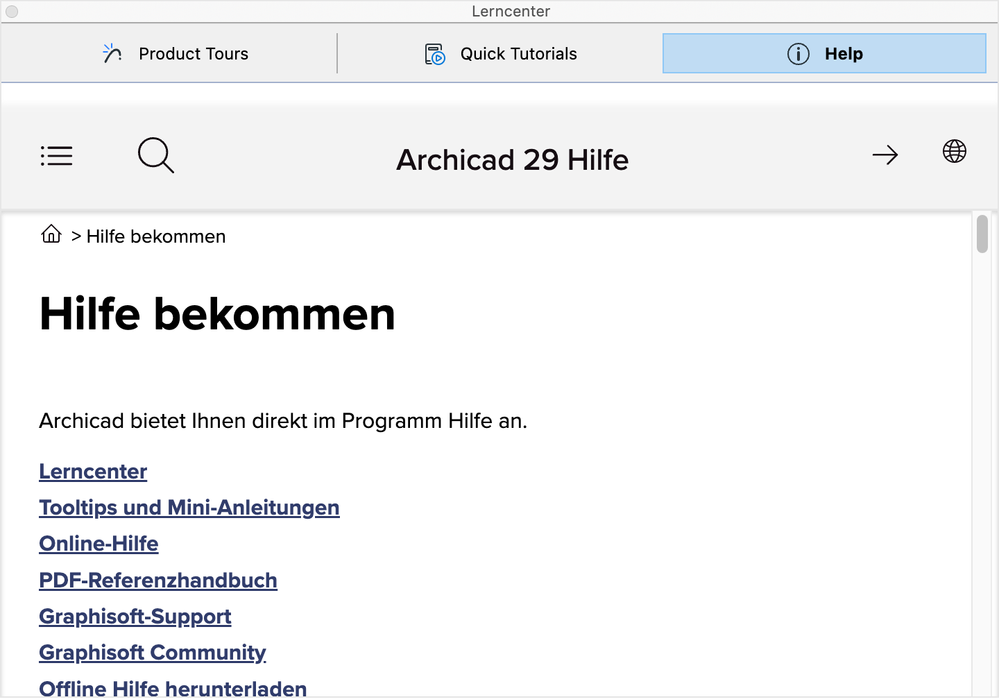Open the table of contents list icon
The height and width of the screenshot is (699, 999).
pos(56,156)
